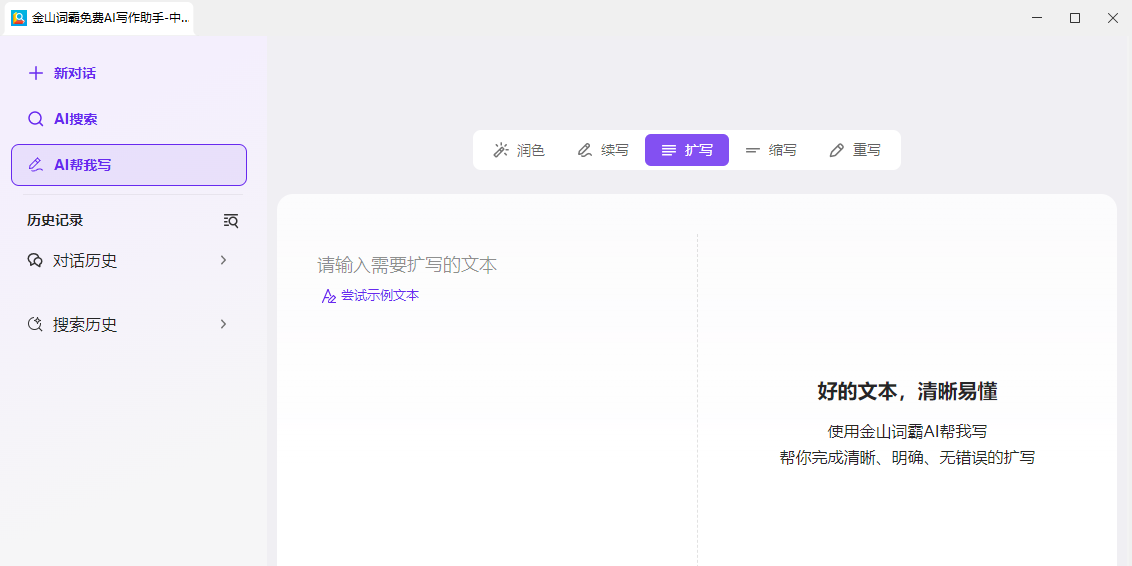Click the pen icon beside AI帮我写
This screenshot has width=1132, height=566.
tap(35, 165)
